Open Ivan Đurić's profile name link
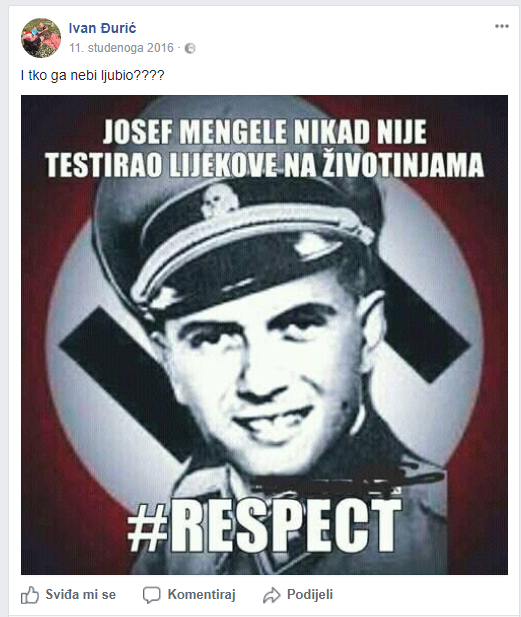Screen dimensions: 521x617 (x=102, y=28)
